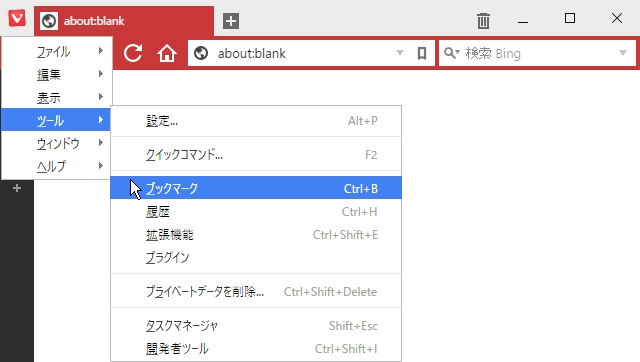Open the search field dropdown arrow
Image resolution: width=640 pixels, height=362 pixels.
click(x=623, y=53)
